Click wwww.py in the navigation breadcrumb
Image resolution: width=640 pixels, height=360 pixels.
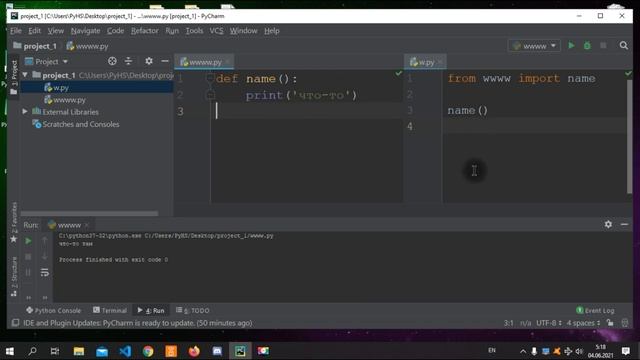pyautogui.click(x=87, y=46)
